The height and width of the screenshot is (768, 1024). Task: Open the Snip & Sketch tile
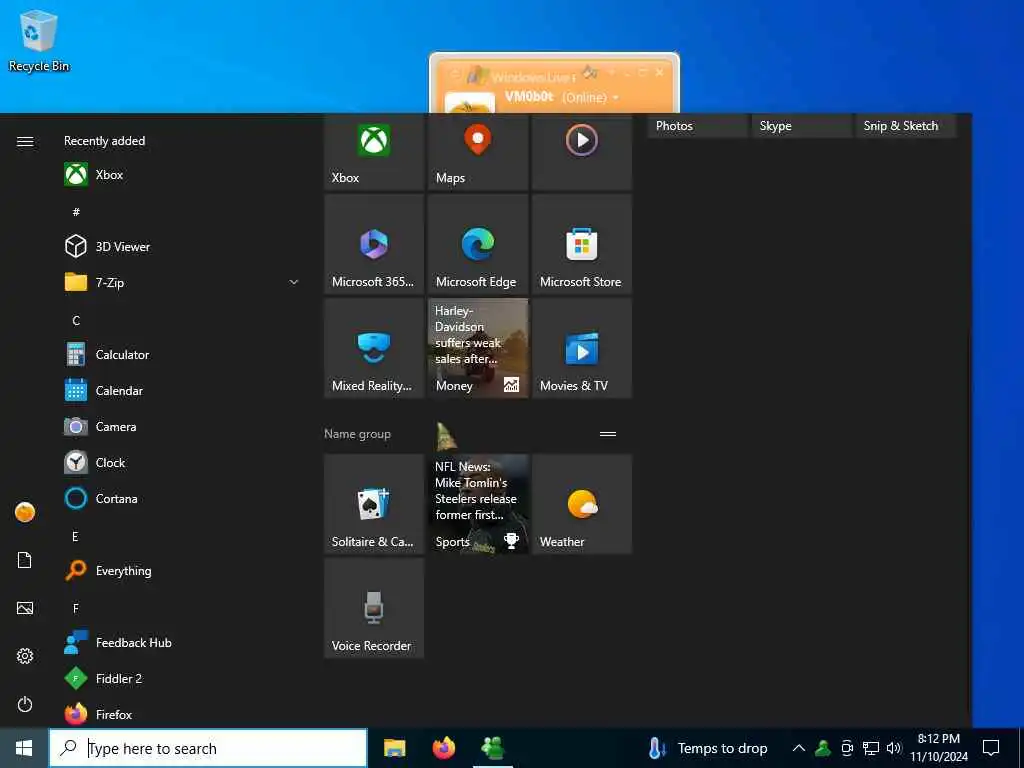coord(906,126)
